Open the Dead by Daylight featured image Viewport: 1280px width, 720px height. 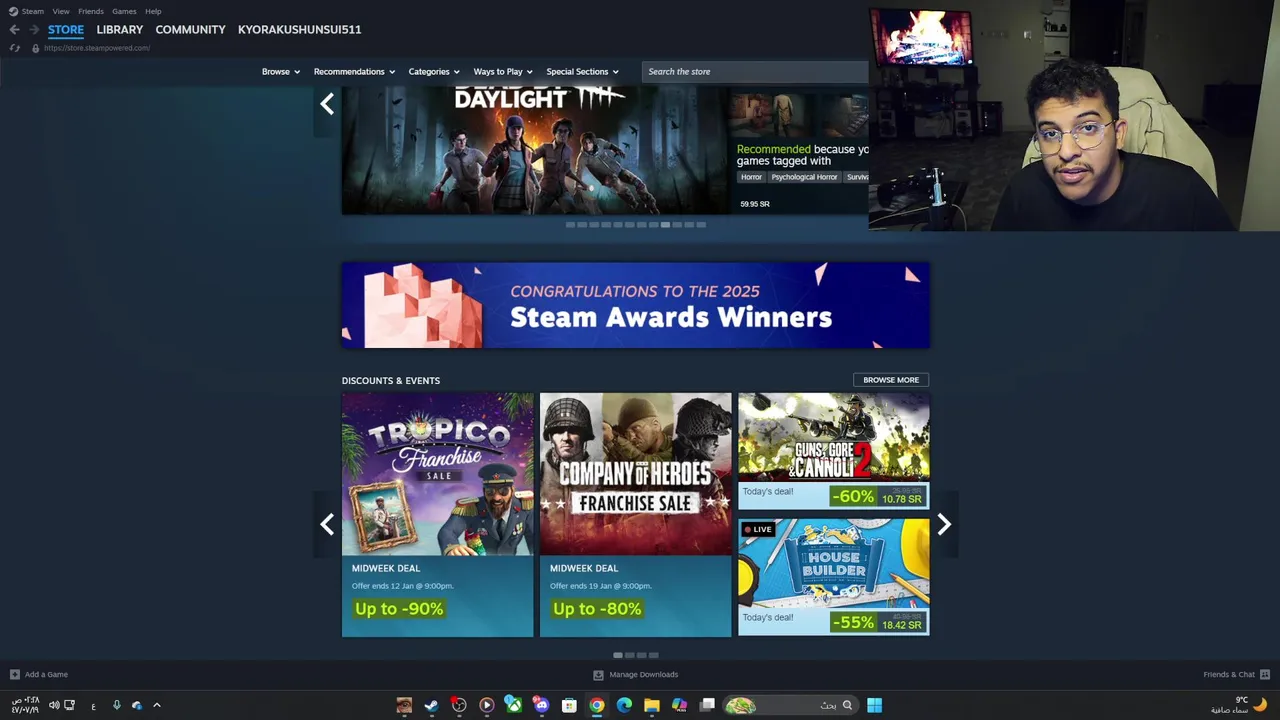(x=535, y=150)
